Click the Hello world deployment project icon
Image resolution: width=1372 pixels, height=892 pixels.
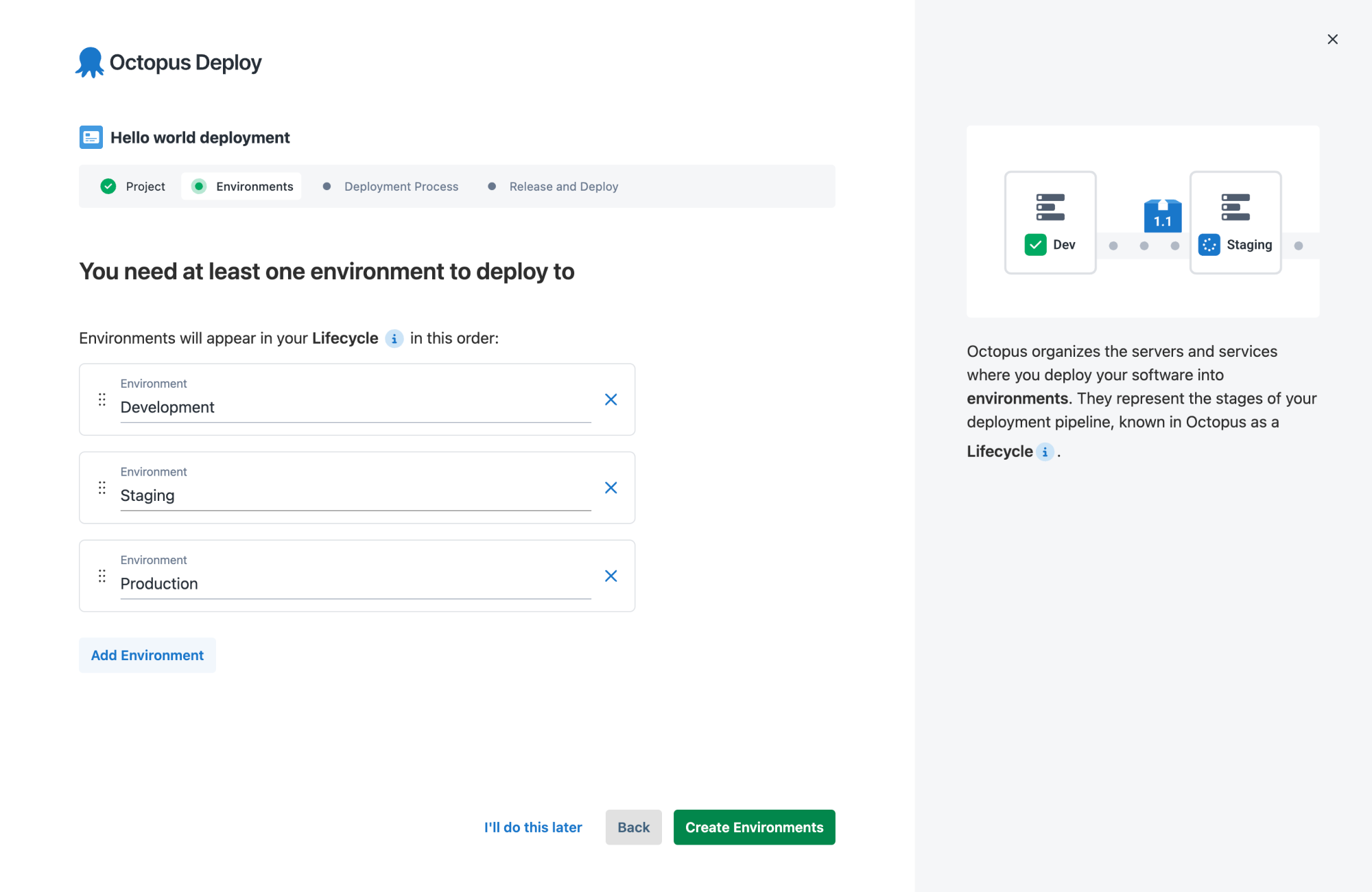[91, 137]
